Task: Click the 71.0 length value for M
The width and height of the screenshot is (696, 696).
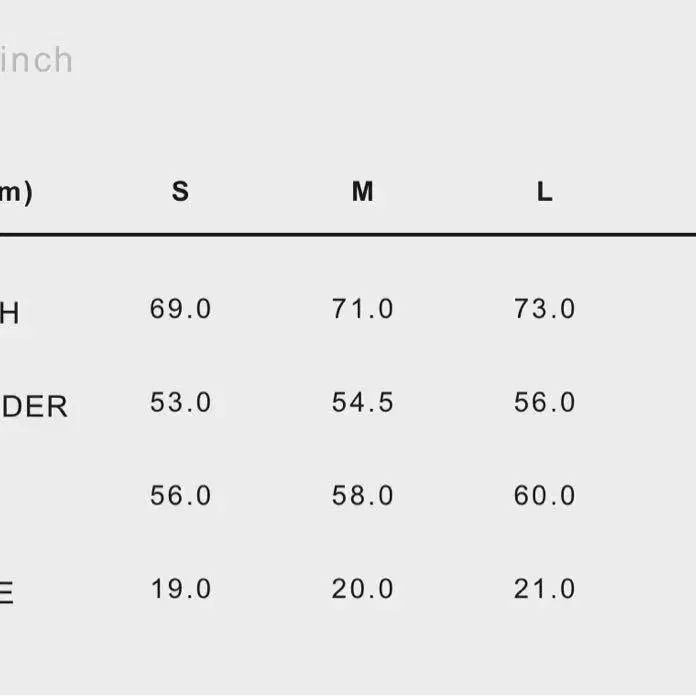Action: (362, 308)
